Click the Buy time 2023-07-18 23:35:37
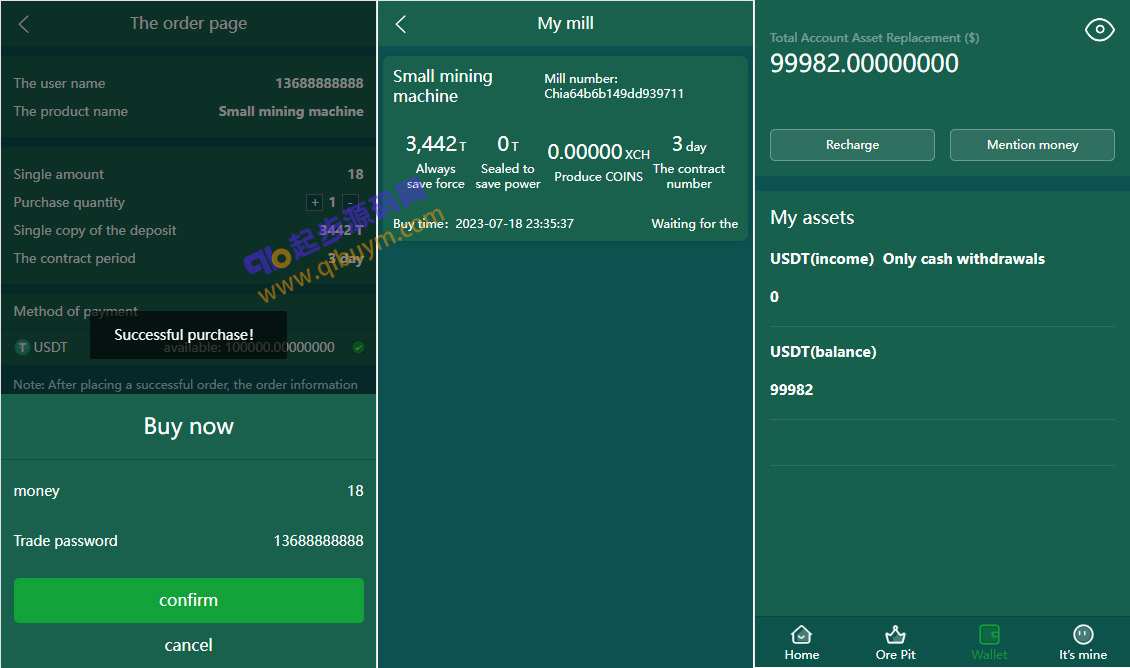Screen dimensions: 1130x668 pos(484,223)
